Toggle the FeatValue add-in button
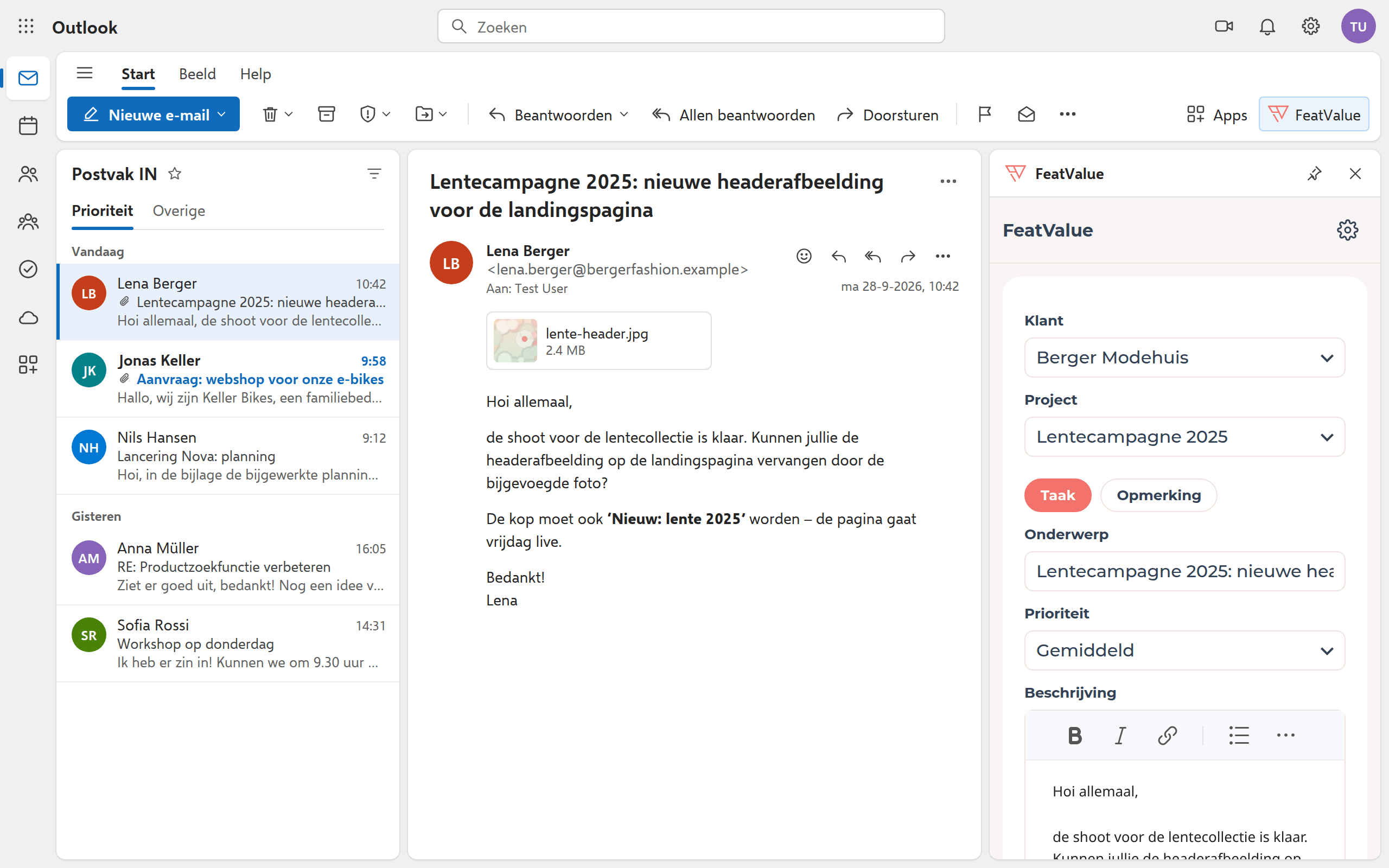1389x868 pixels. [x=1313, y=114]
